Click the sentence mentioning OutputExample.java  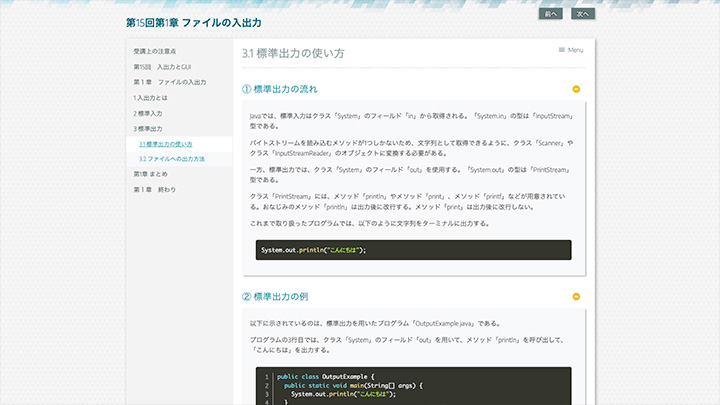pos(375,324)
